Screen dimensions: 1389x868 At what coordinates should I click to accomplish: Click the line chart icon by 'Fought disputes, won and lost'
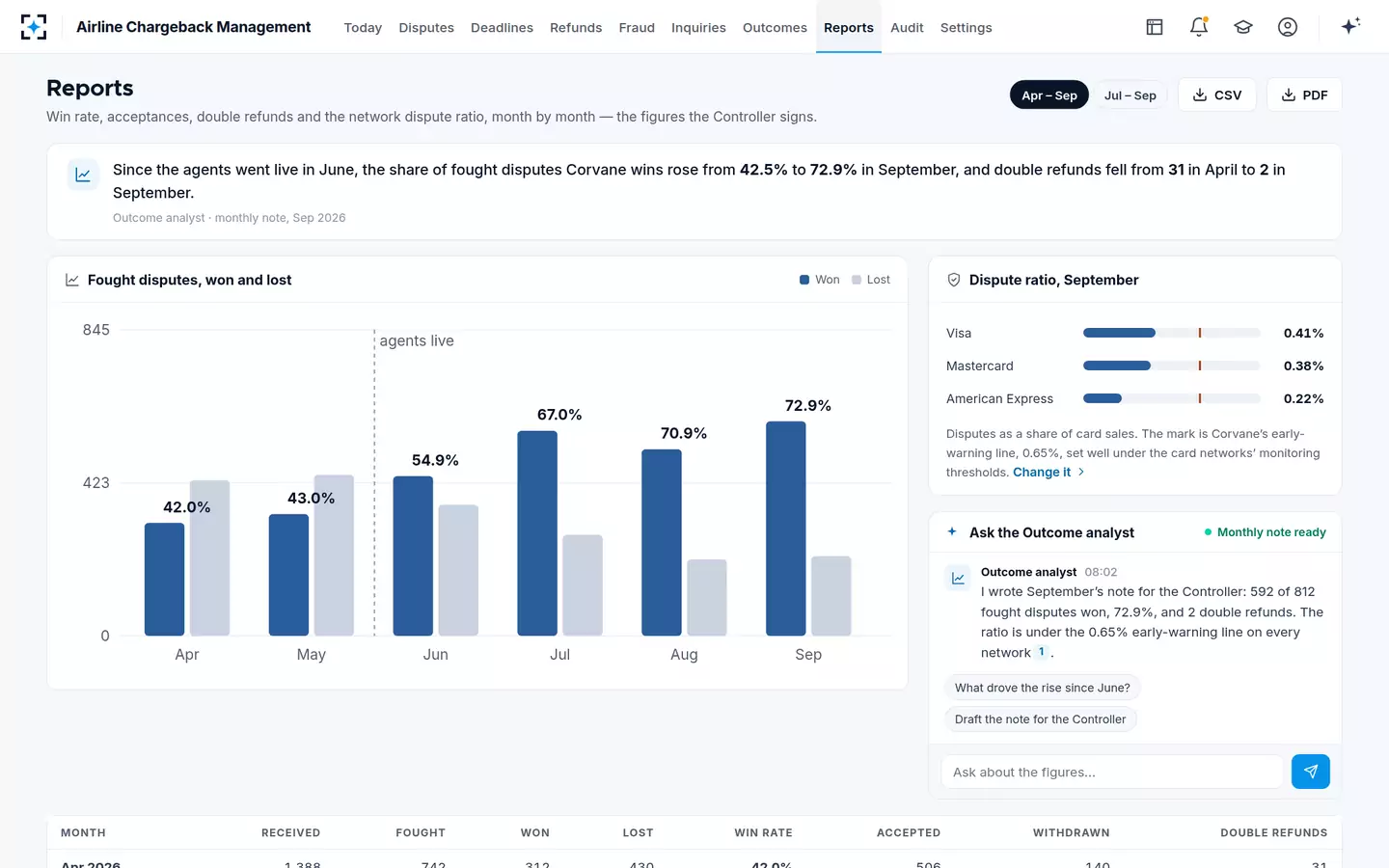(x=72, y=280)
